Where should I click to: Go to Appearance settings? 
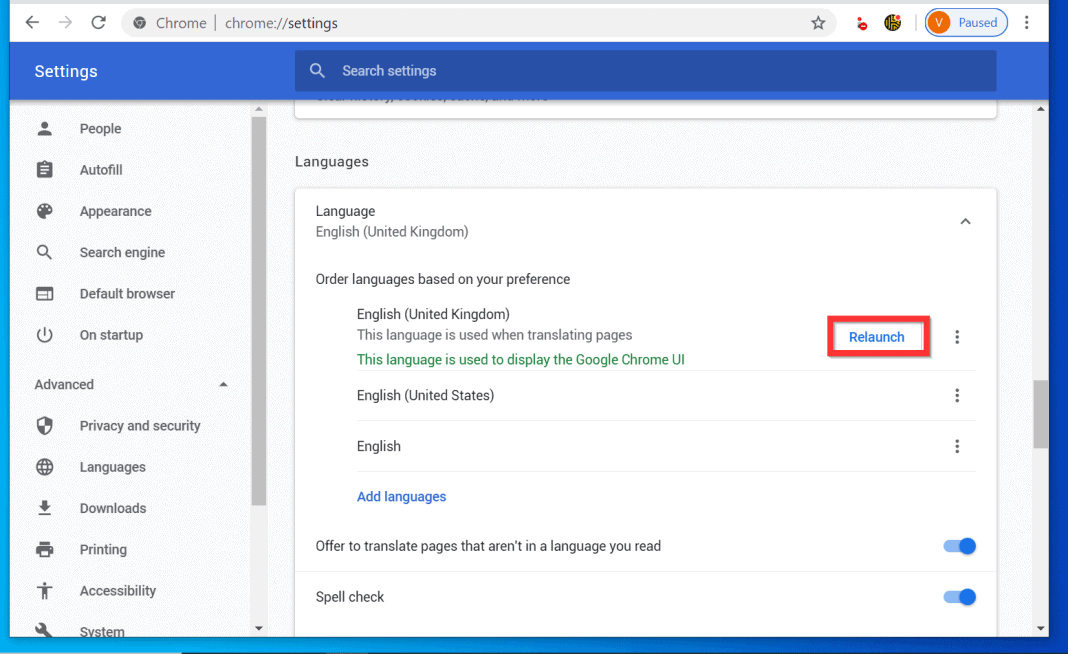[115, 211]
